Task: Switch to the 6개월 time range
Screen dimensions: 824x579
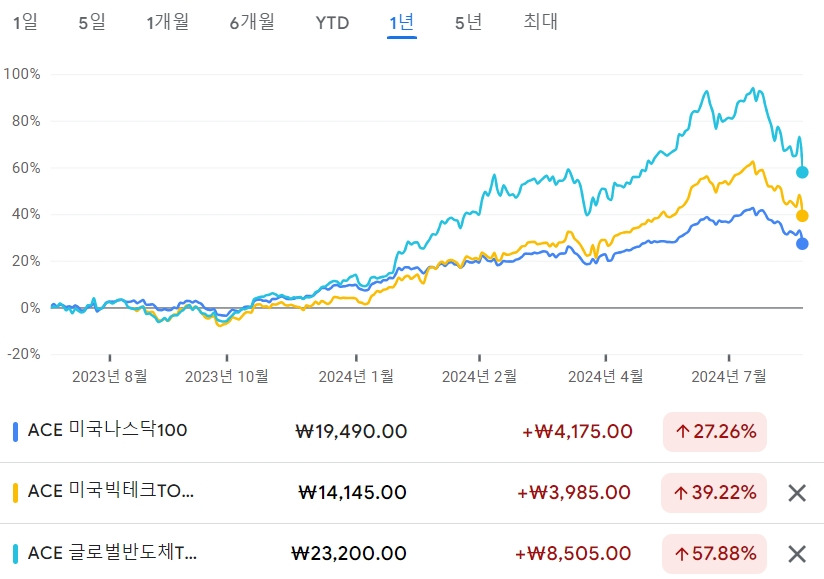Action: (x=252, y=21)
